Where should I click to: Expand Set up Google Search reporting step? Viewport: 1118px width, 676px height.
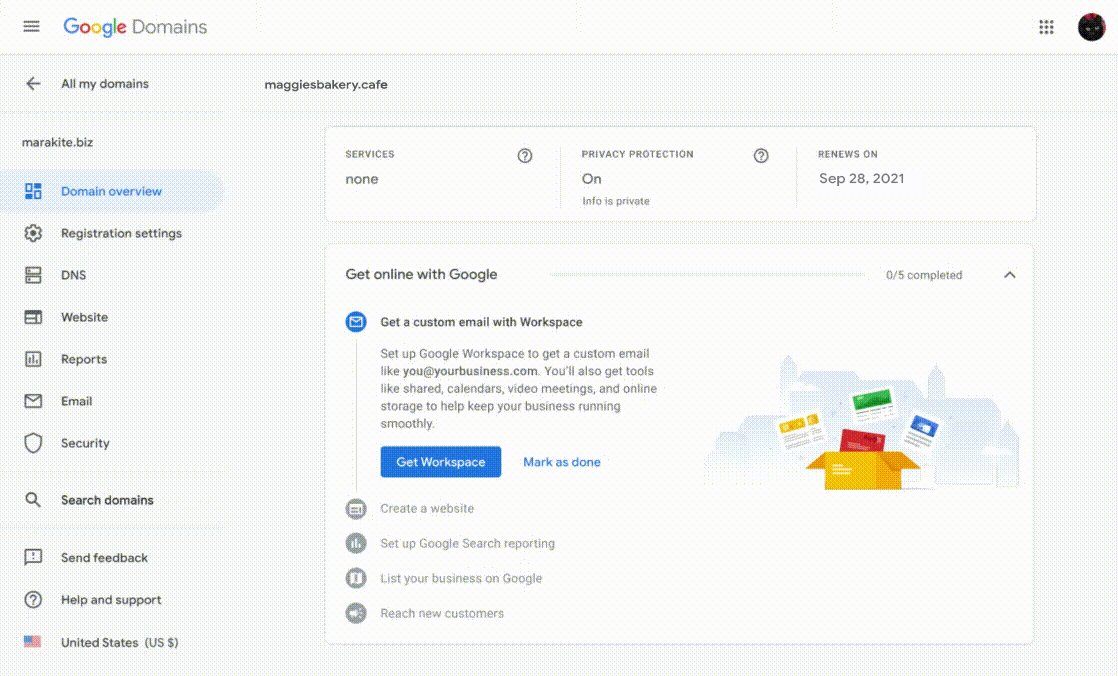[x=467, y=543]
